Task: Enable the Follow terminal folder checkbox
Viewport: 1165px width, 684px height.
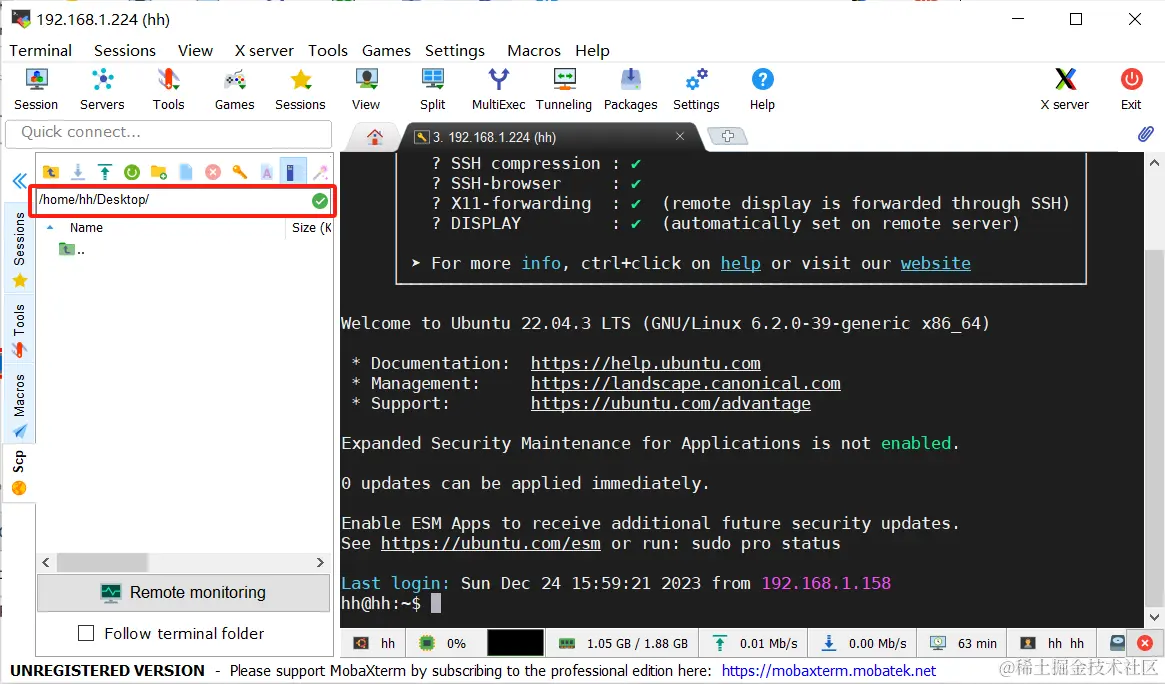Action: coord(86,633)
